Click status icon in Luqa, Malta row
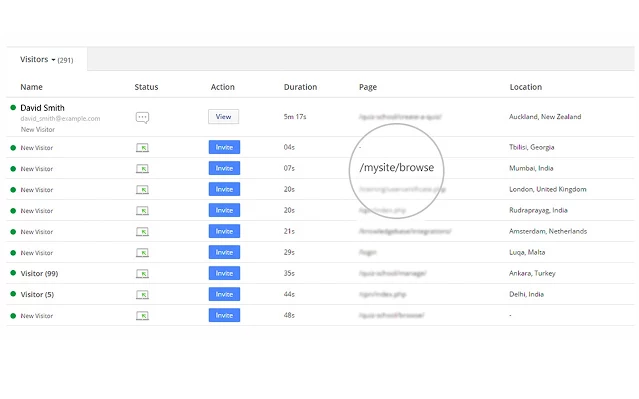This screenshot has height=399, width=639. 142,253
